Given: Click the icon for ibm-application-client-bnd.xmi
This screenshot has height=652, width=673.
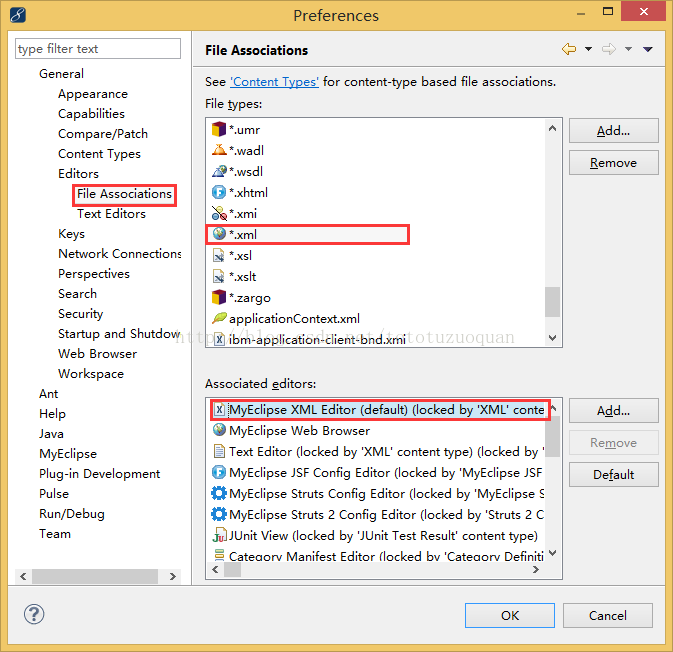Looking at the screenshot, I should [x=219, y=339].
